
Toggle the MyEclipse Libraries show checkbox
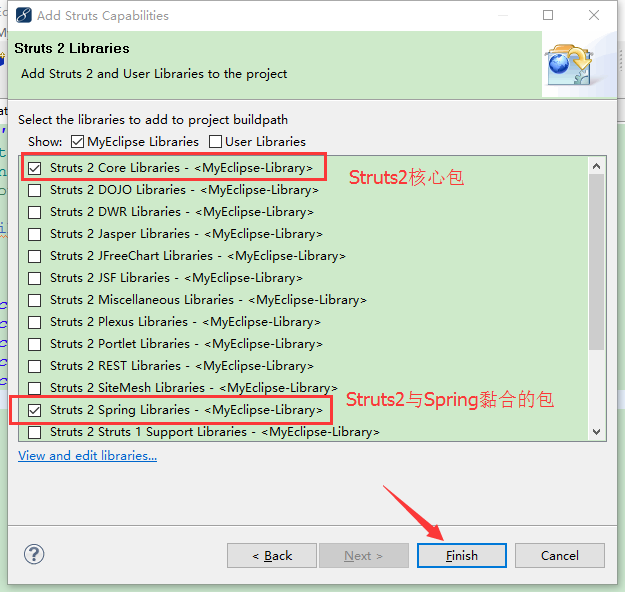click(x=77, y=142)
